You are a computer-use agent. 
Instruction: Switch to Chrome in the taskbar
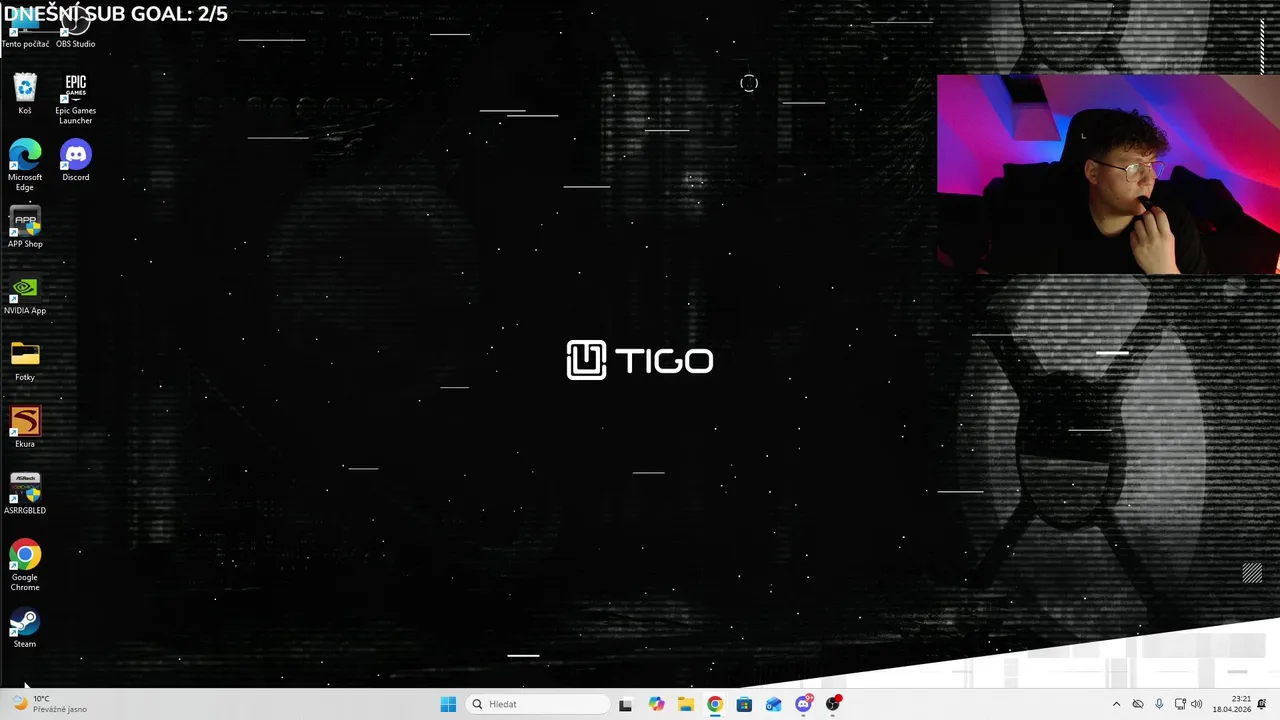[x=714, y=704]
